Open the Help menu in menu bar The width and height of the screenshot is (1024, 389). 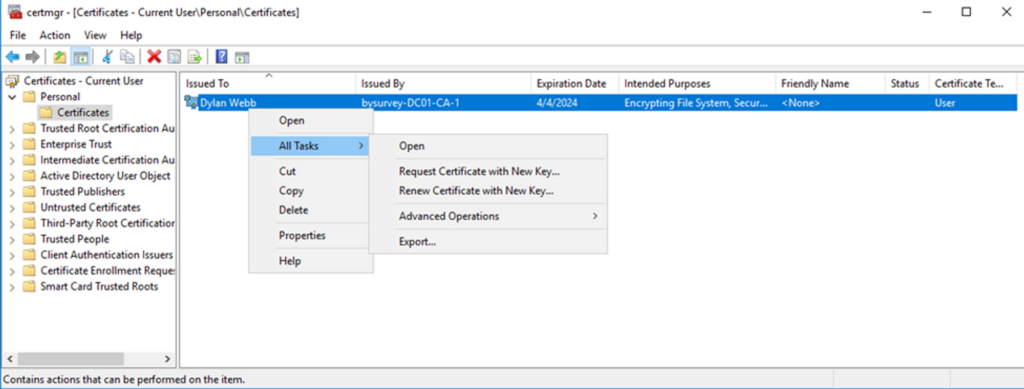point(131,35)
